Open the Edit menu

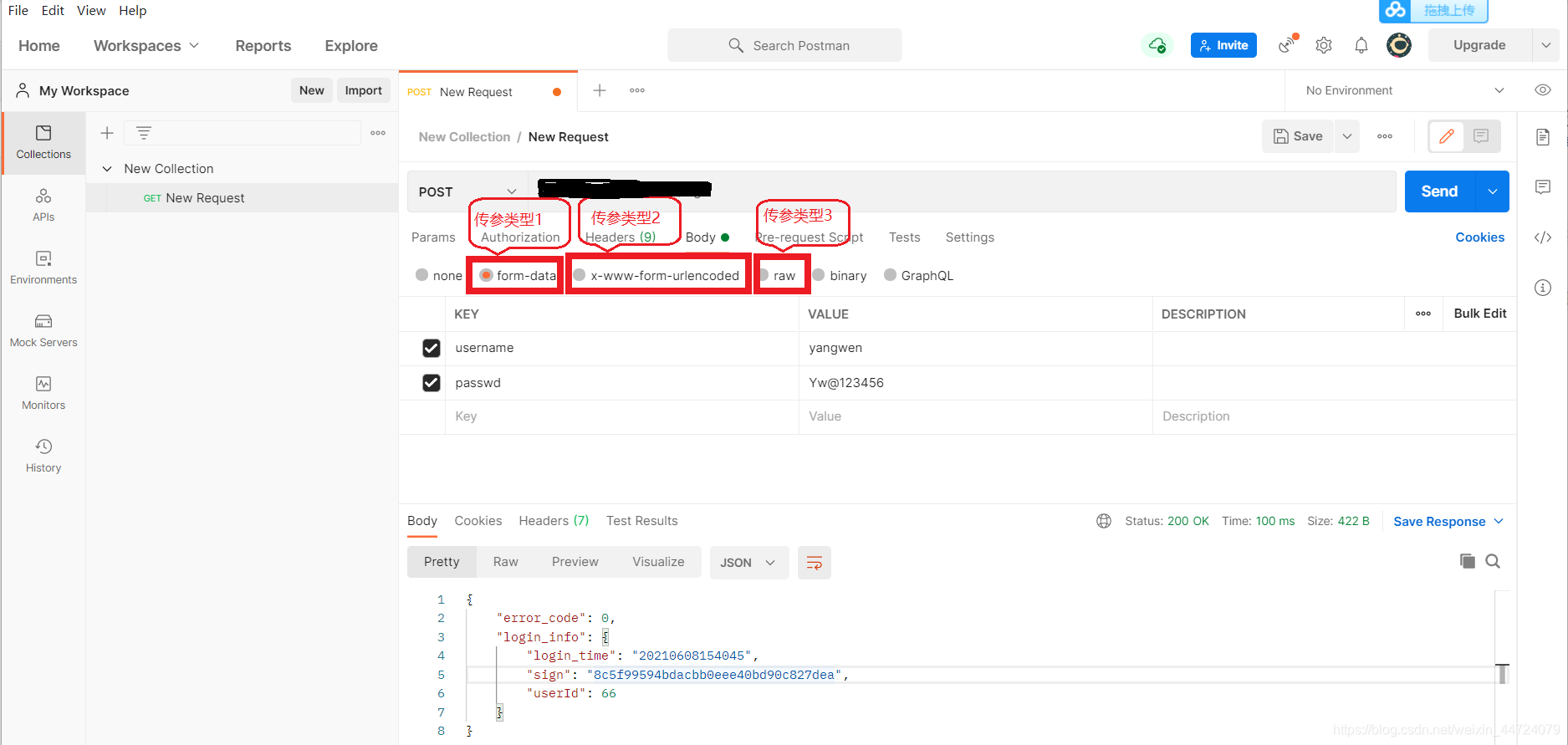click(53, 10)
